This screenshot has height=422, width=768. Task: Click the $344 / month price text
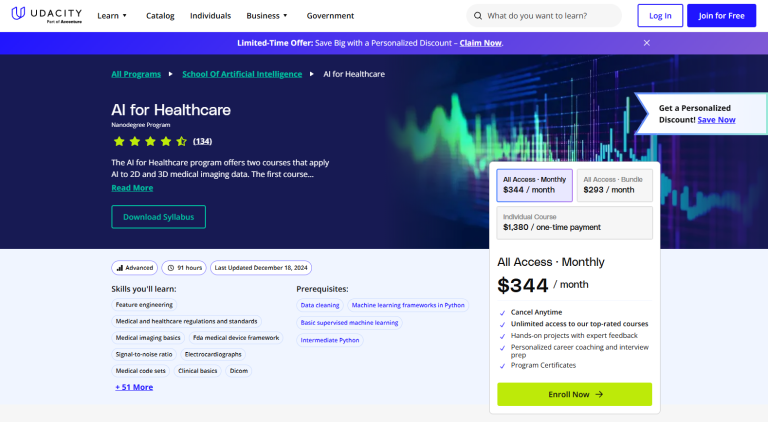543,285
